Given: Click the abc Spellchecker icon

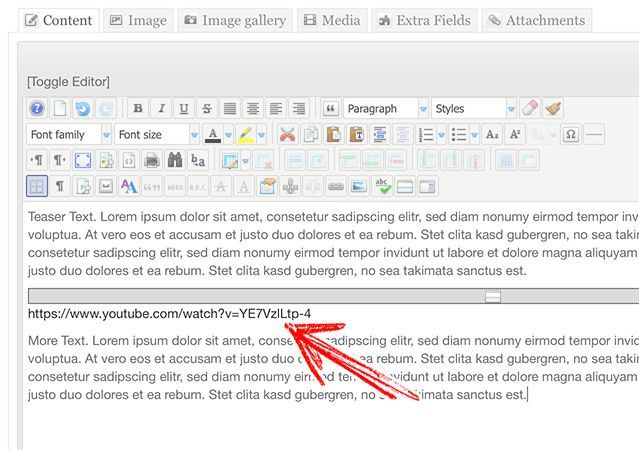Looking at the screenshot, I should pyautogui.click(x=382, y=187).
